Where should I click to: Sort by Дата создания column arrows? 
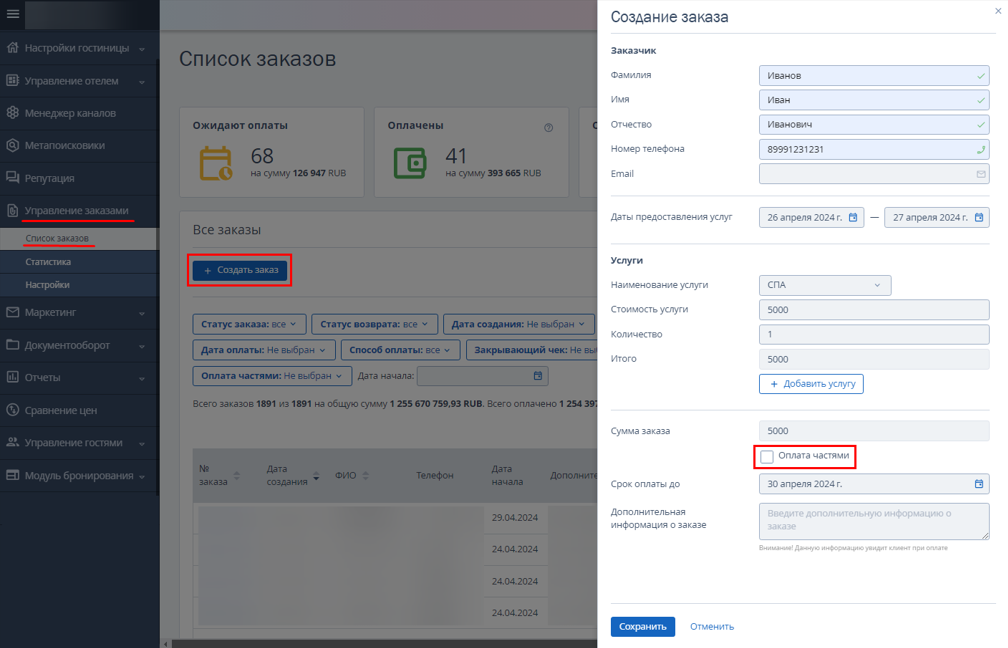coord(316,476)
